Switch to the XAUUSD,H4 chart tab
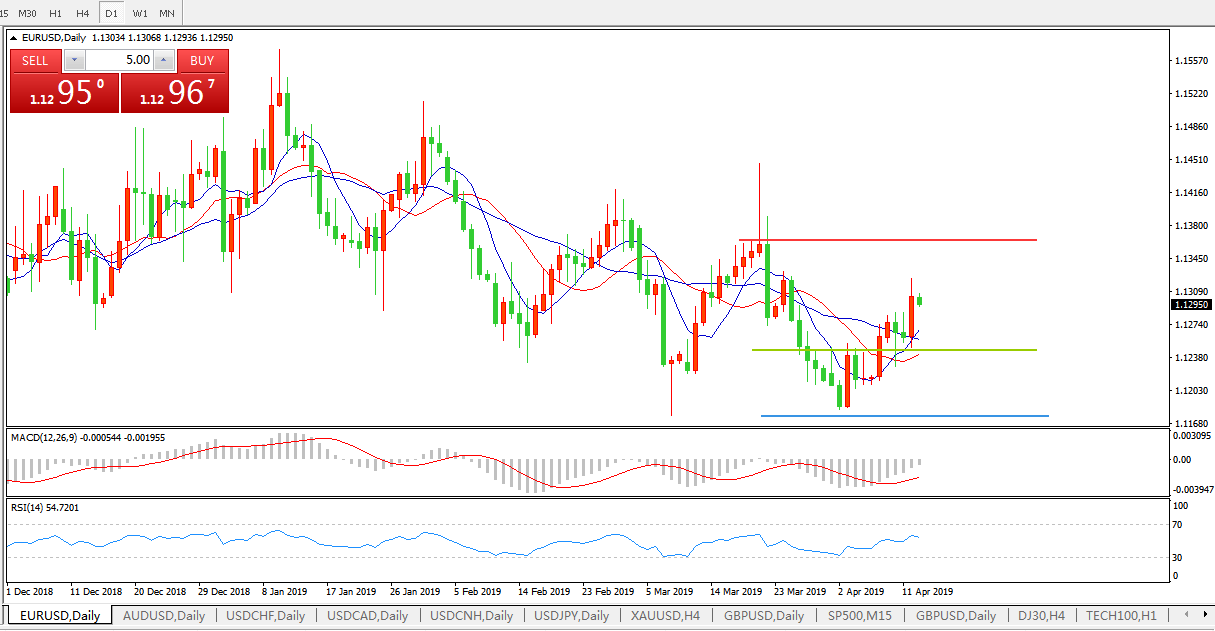The width and height of the screenshot is (1215, 631). (x=665, y=615)
